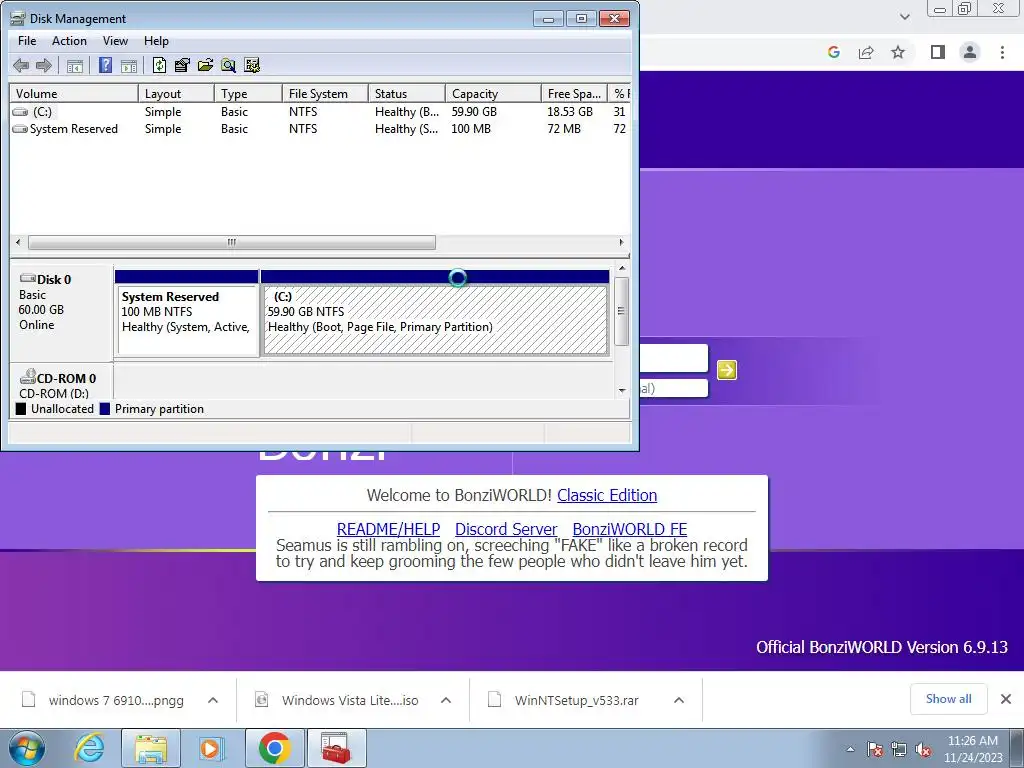Open the Chrome profile avatar icon

(x=970, y=52)
